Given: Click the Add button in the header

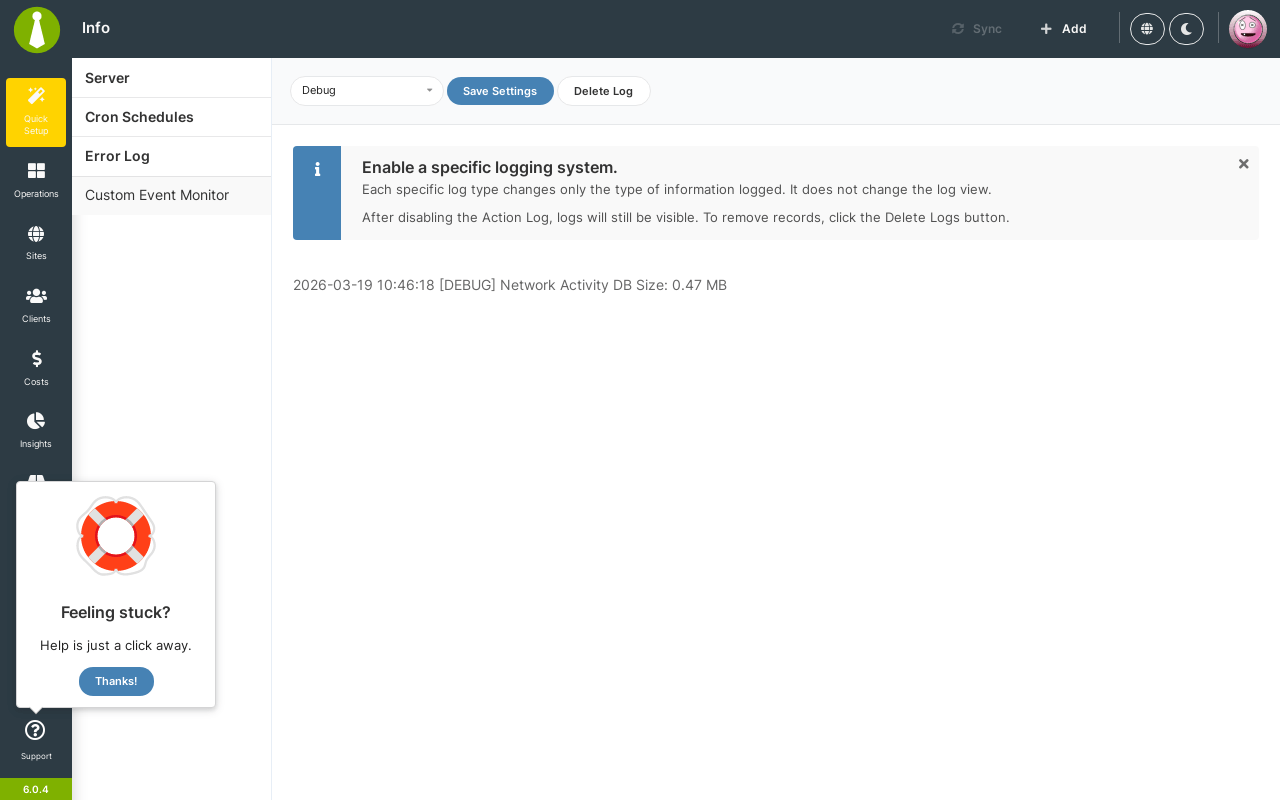Looking at the screenshot, I should (x=1063, y=29).
